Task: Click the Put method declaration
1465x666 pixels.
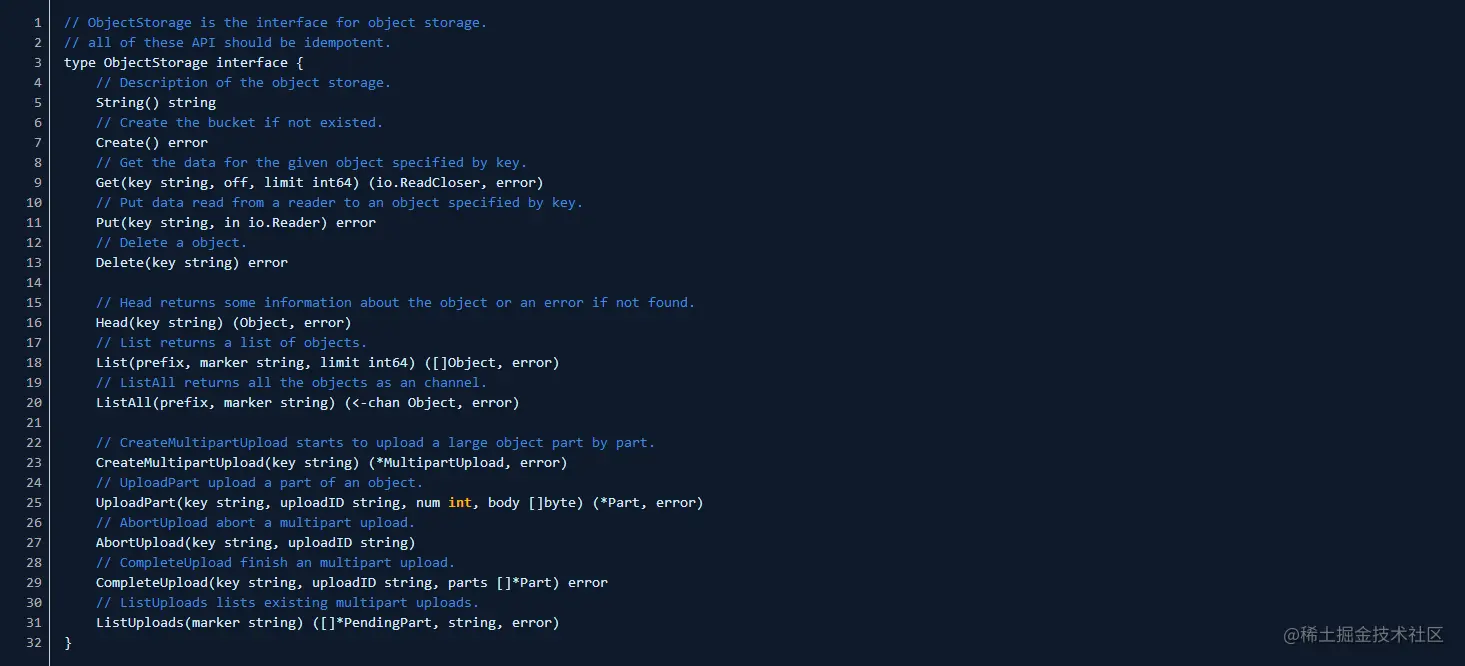Action: pyautogui.click(x=235, y=222)
